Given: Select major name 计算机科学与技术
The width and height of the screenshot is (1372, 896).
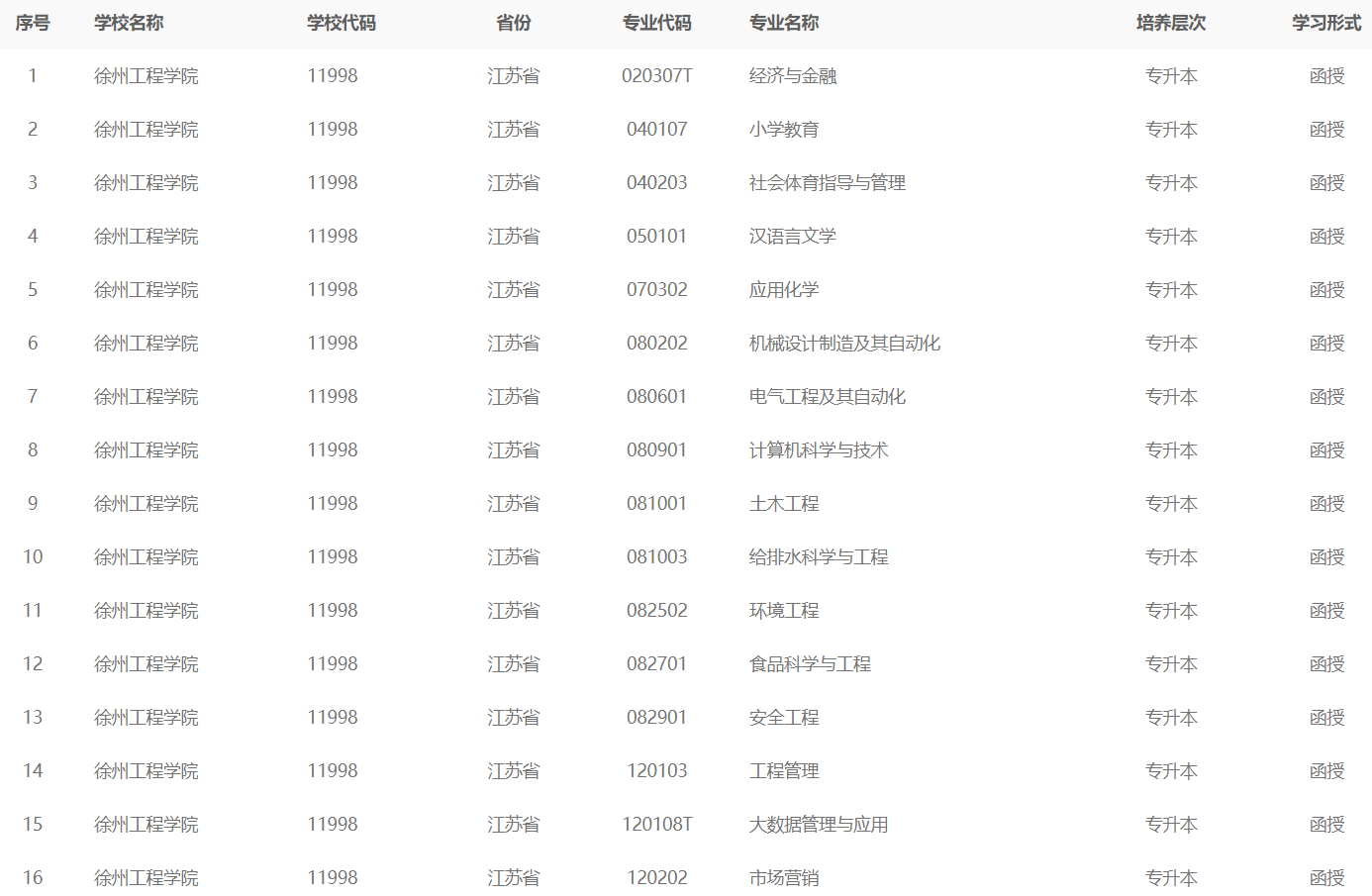Looking at the screenshot, I should (819, 450).
